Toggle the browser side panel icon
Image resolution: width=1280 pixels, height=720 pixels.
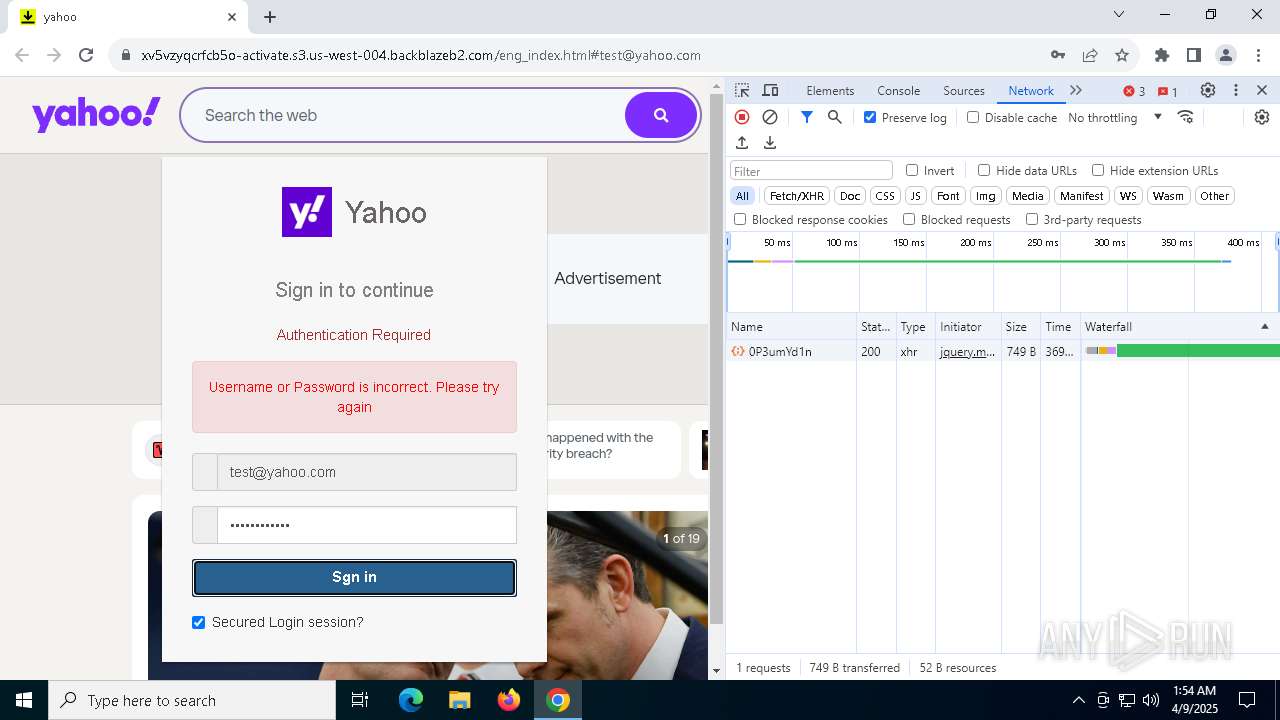[x=1194, y=55]
